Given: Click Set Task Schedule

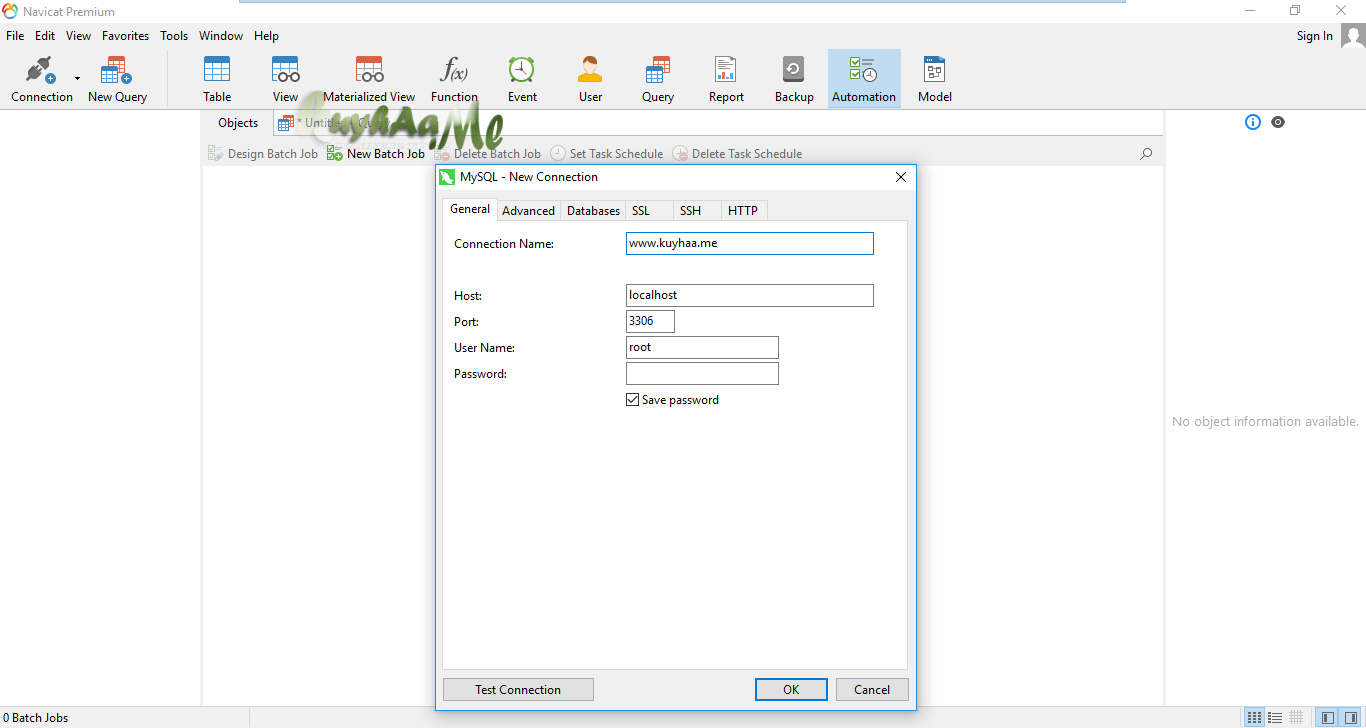Looking at the screenshot, I should [607, 154].
